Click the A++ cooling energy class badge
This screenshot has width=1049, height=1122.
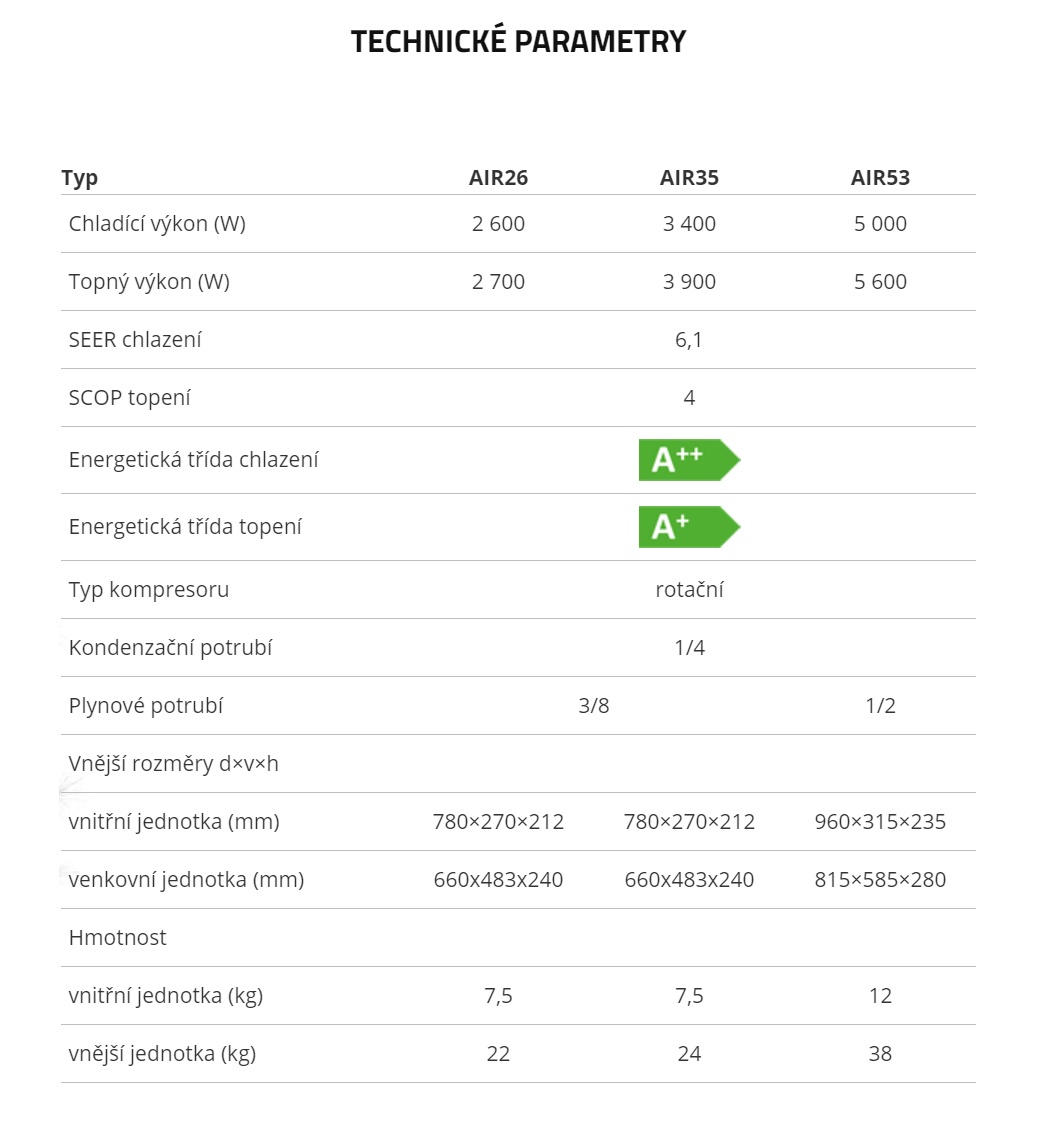689,460
